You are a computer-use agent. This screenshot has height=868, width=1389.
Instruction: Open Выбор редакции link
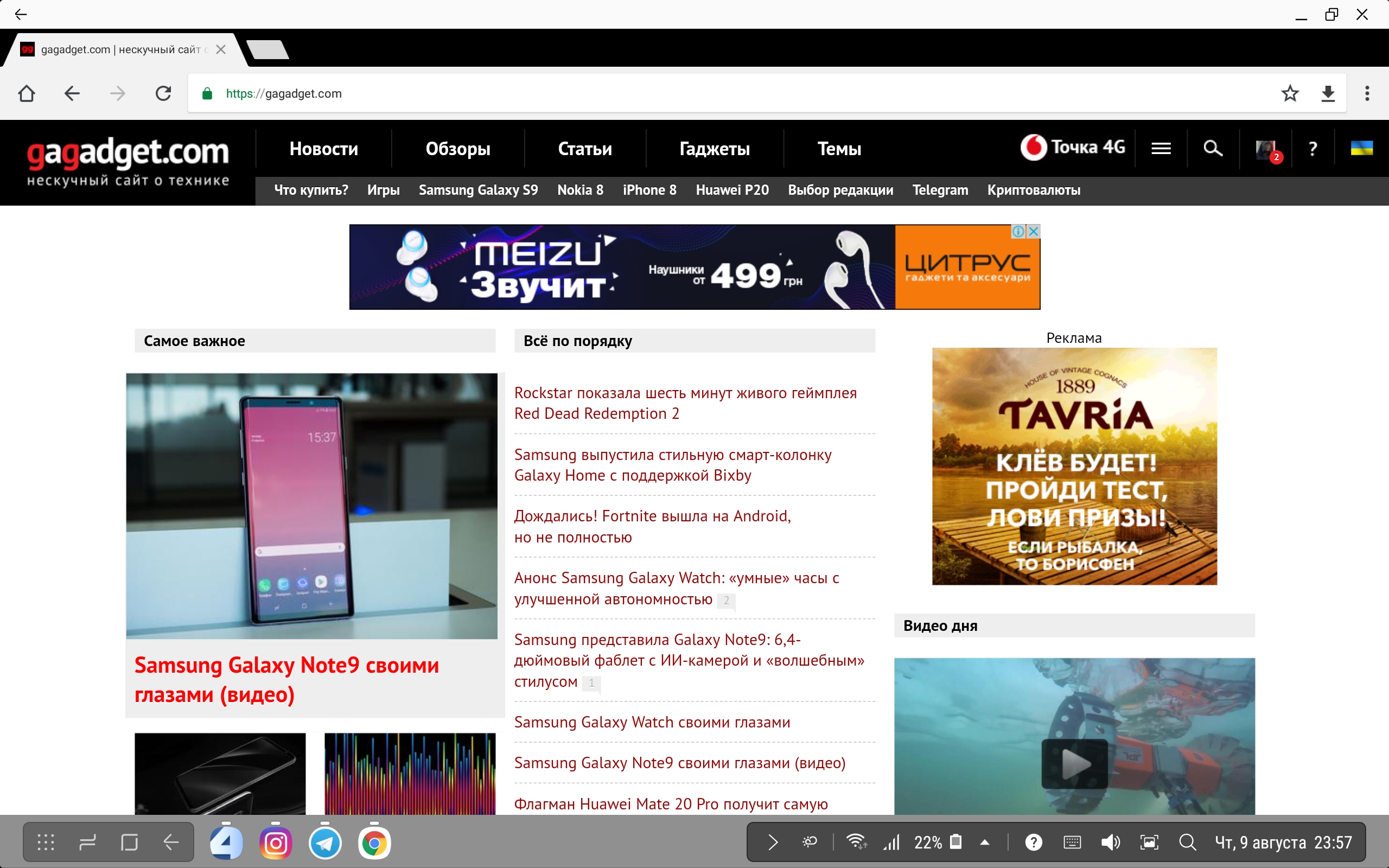[840, 190]
